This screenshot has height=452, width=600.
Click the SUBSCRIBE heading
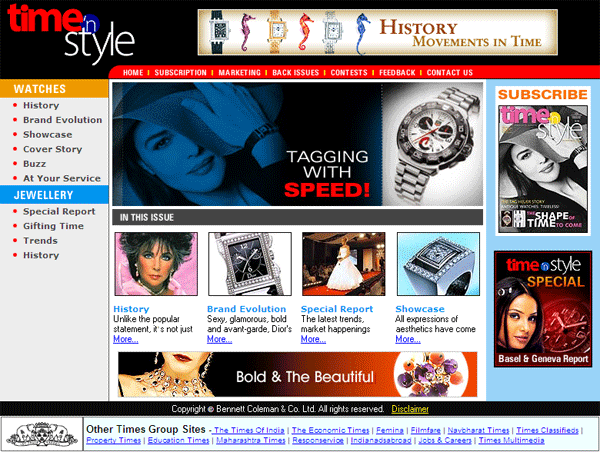[x=543, y=95]
